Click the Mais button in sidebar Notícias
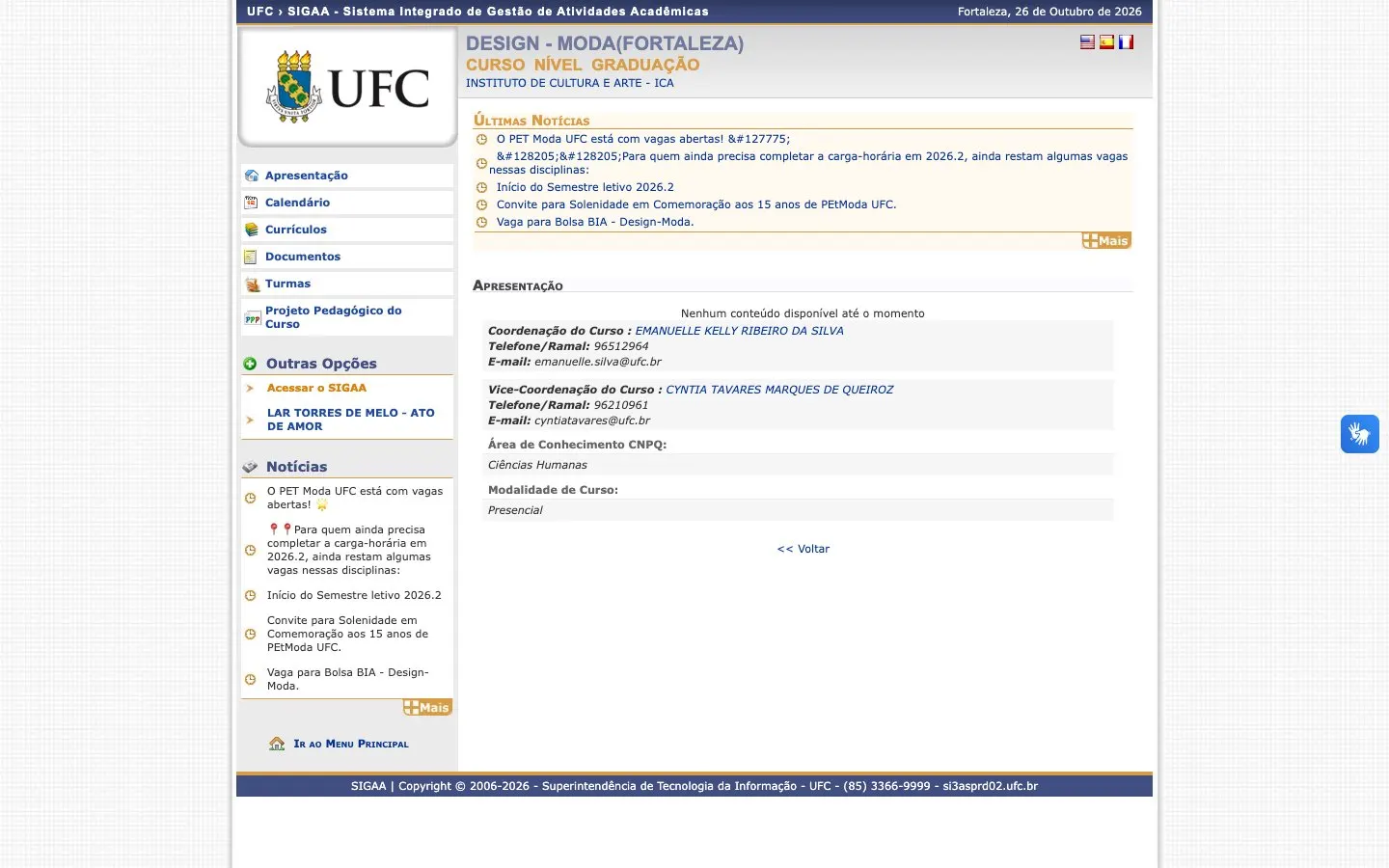 coord(427,708)
